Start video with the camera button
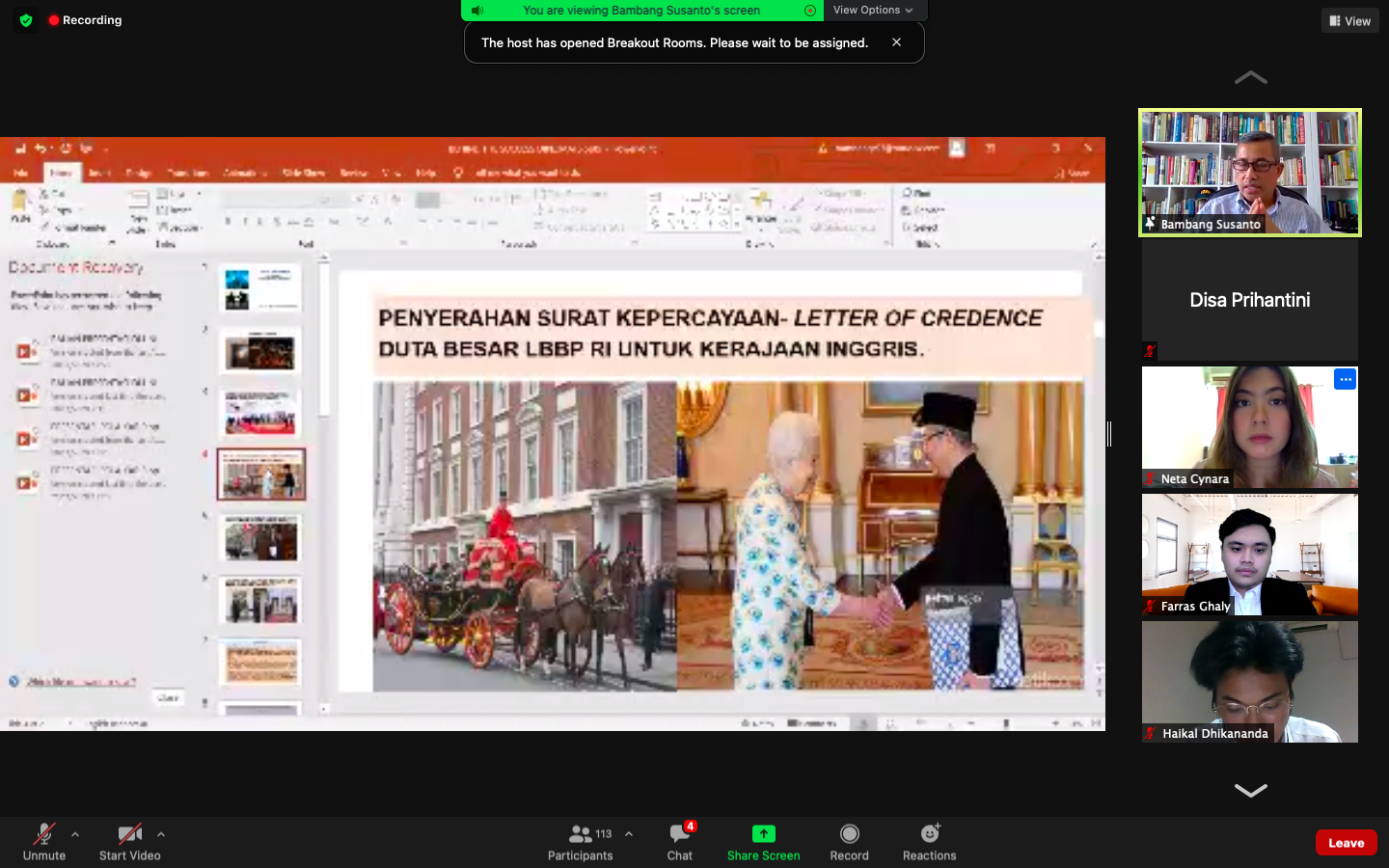 pyautogui.click(x=129, y=841)
